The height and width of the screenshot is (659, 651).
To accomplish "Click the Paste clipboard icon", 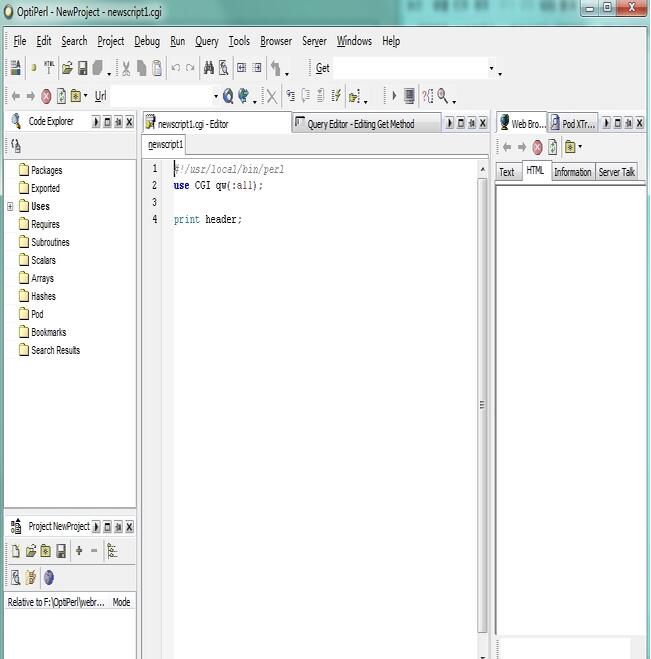I will coord(157,68).
